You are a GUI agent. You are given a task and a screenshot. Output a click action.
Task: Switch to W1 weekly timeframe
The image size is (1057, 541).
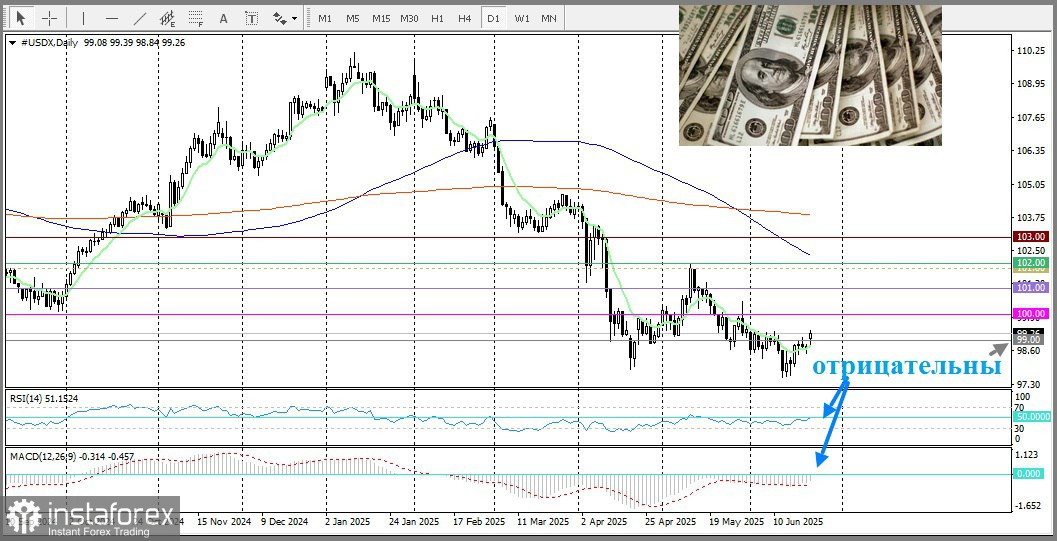click(x=522, y=18)
